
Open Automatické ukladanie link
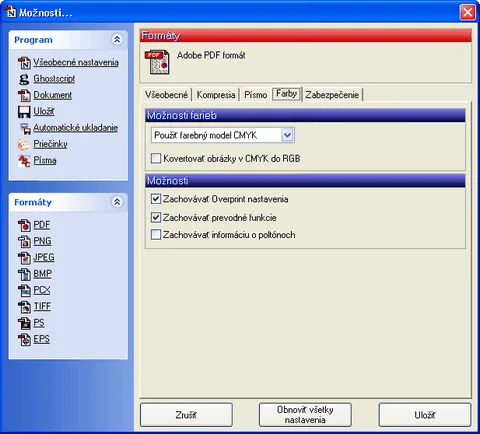click(x=75, y=128)
